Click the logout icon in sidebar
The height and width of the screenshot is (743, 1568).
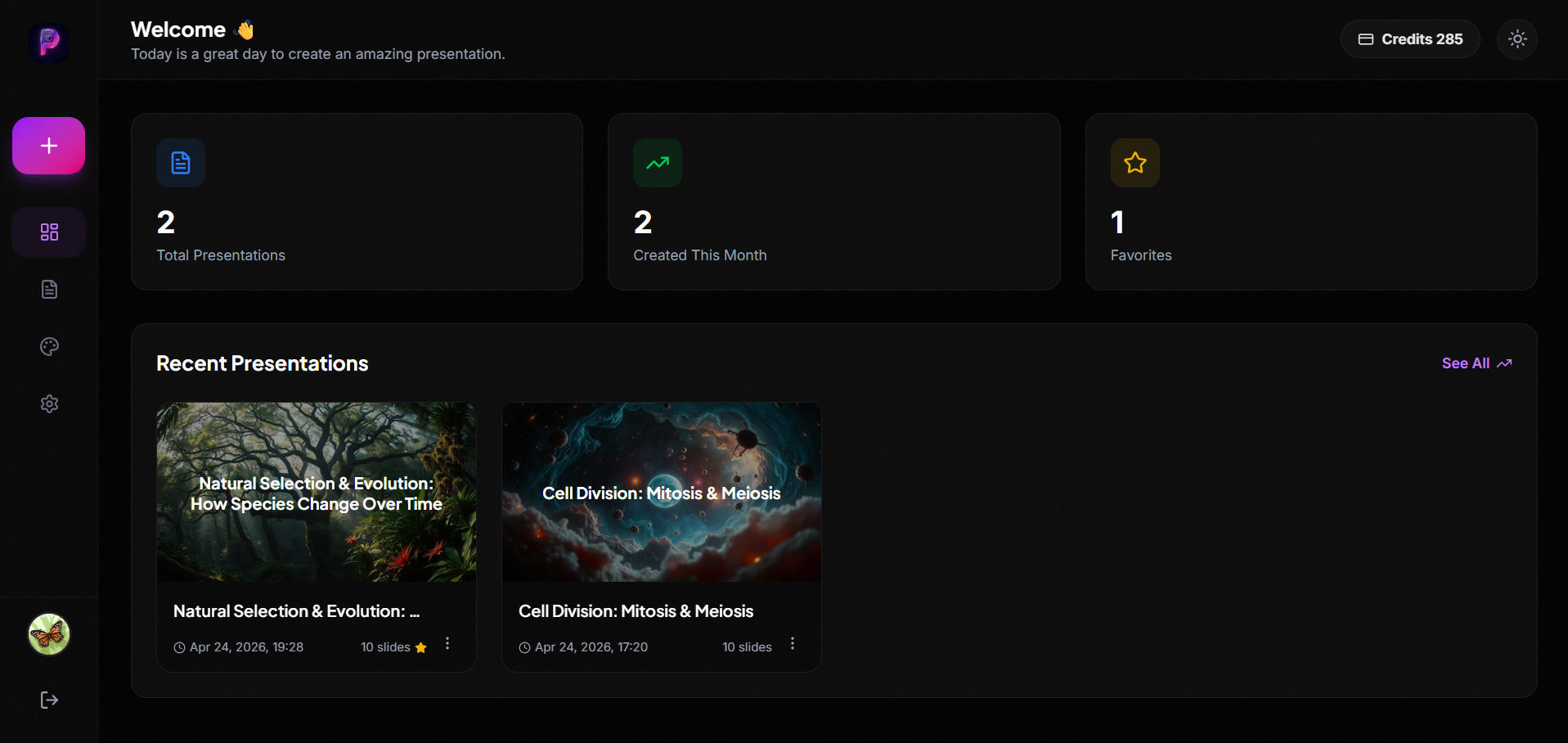tap(49, 700)
